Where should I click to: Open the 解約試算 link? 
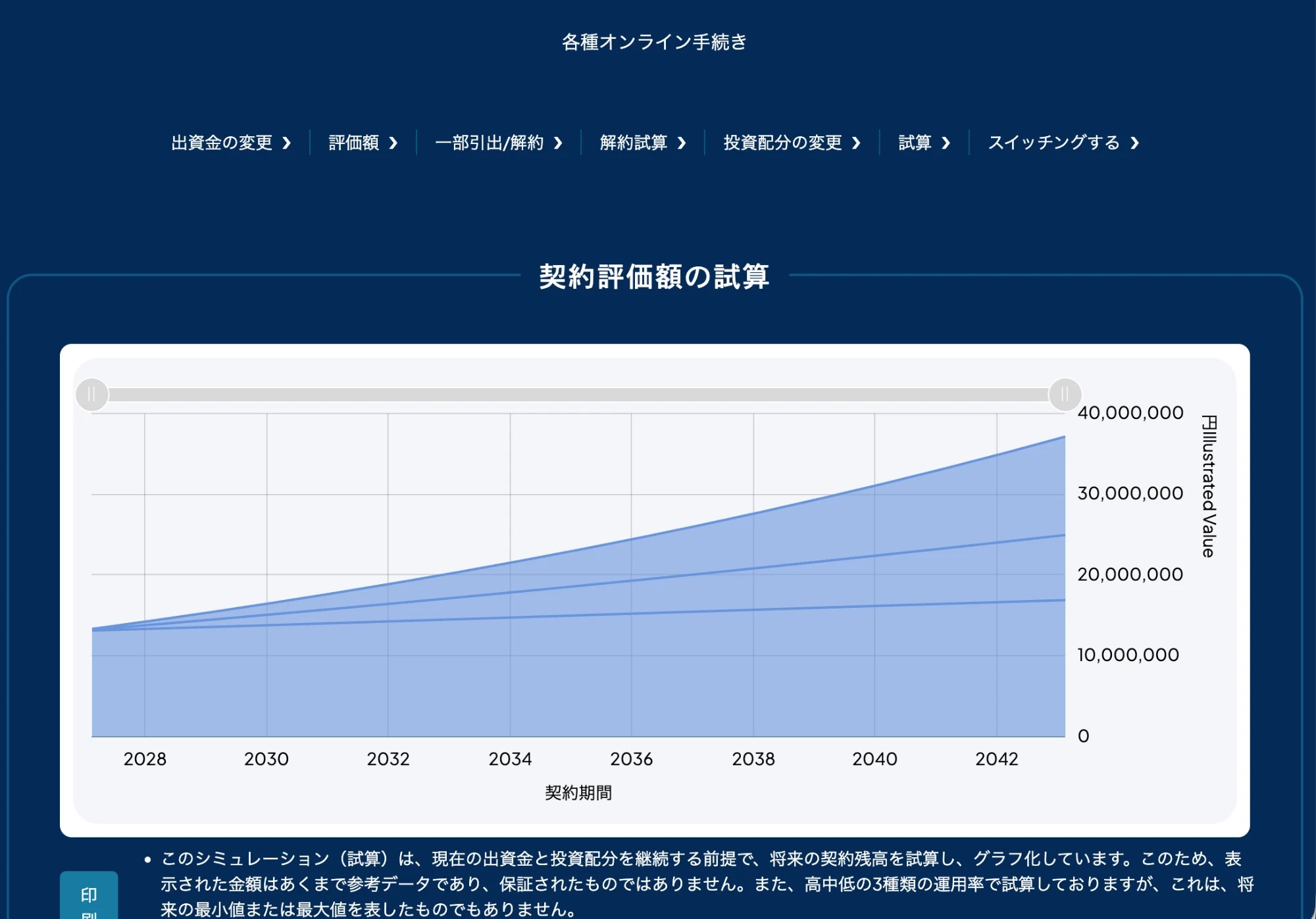[642, 143]
